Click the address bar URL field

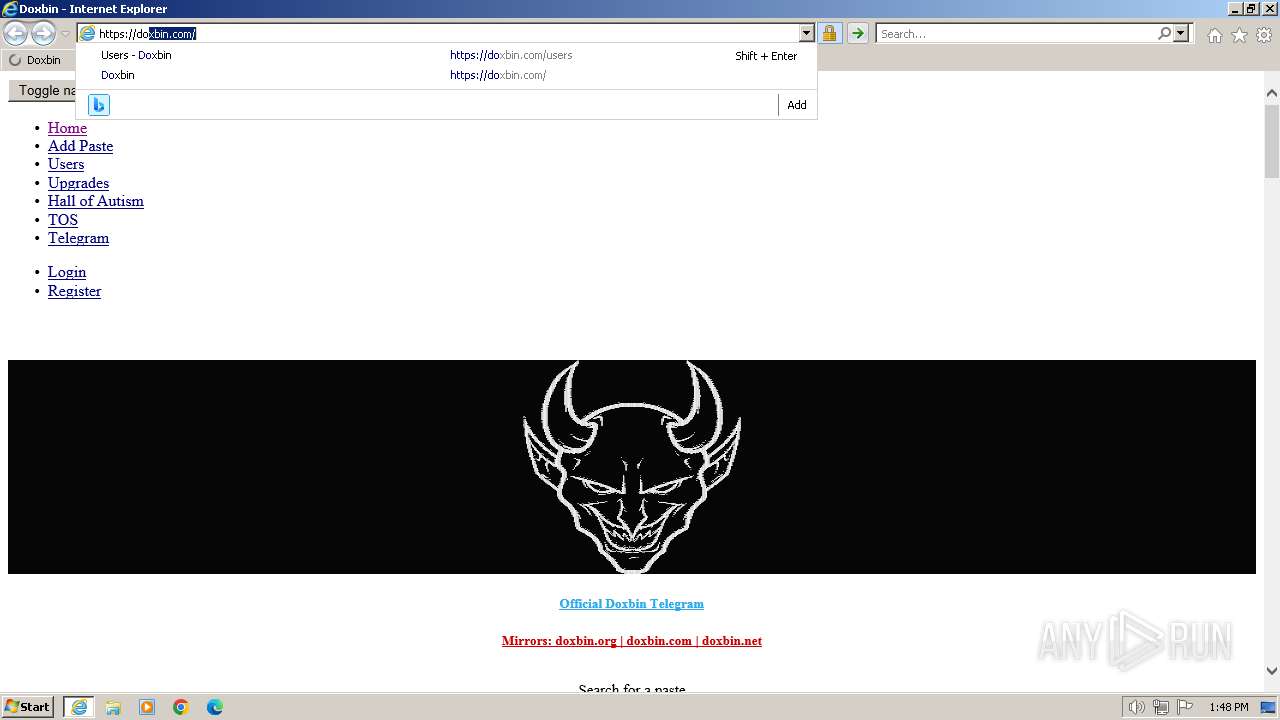(447, 34)
